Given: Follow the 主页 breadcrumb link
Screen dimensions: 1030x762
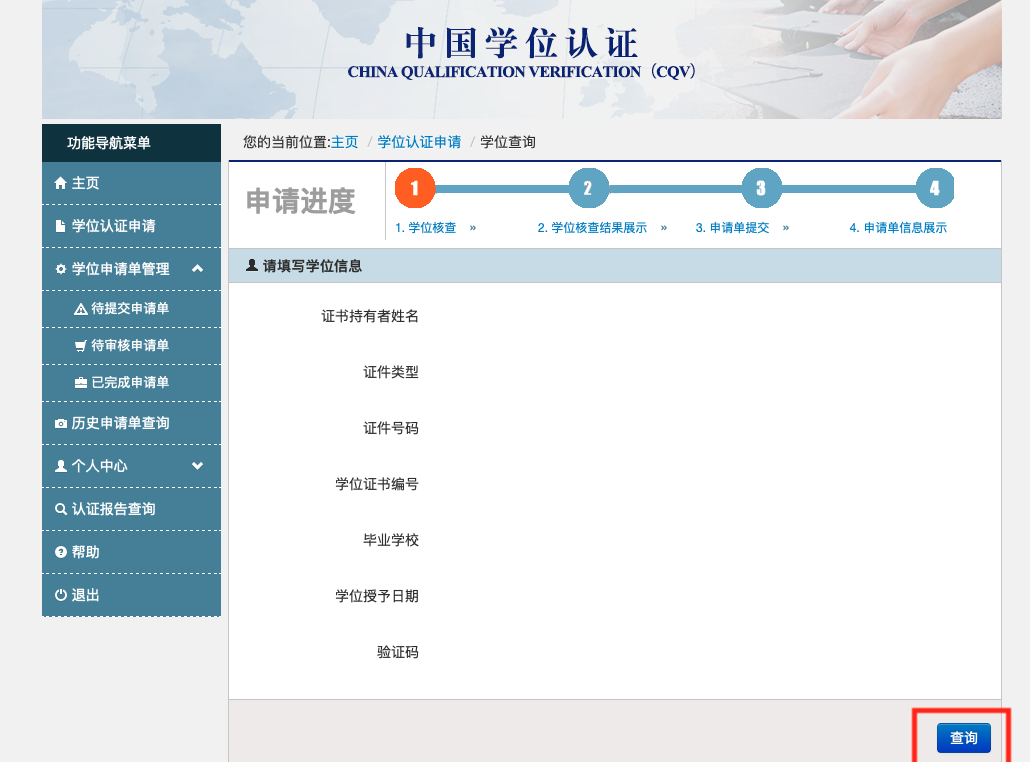Looking at the screenshot, I should pos(344,142).
